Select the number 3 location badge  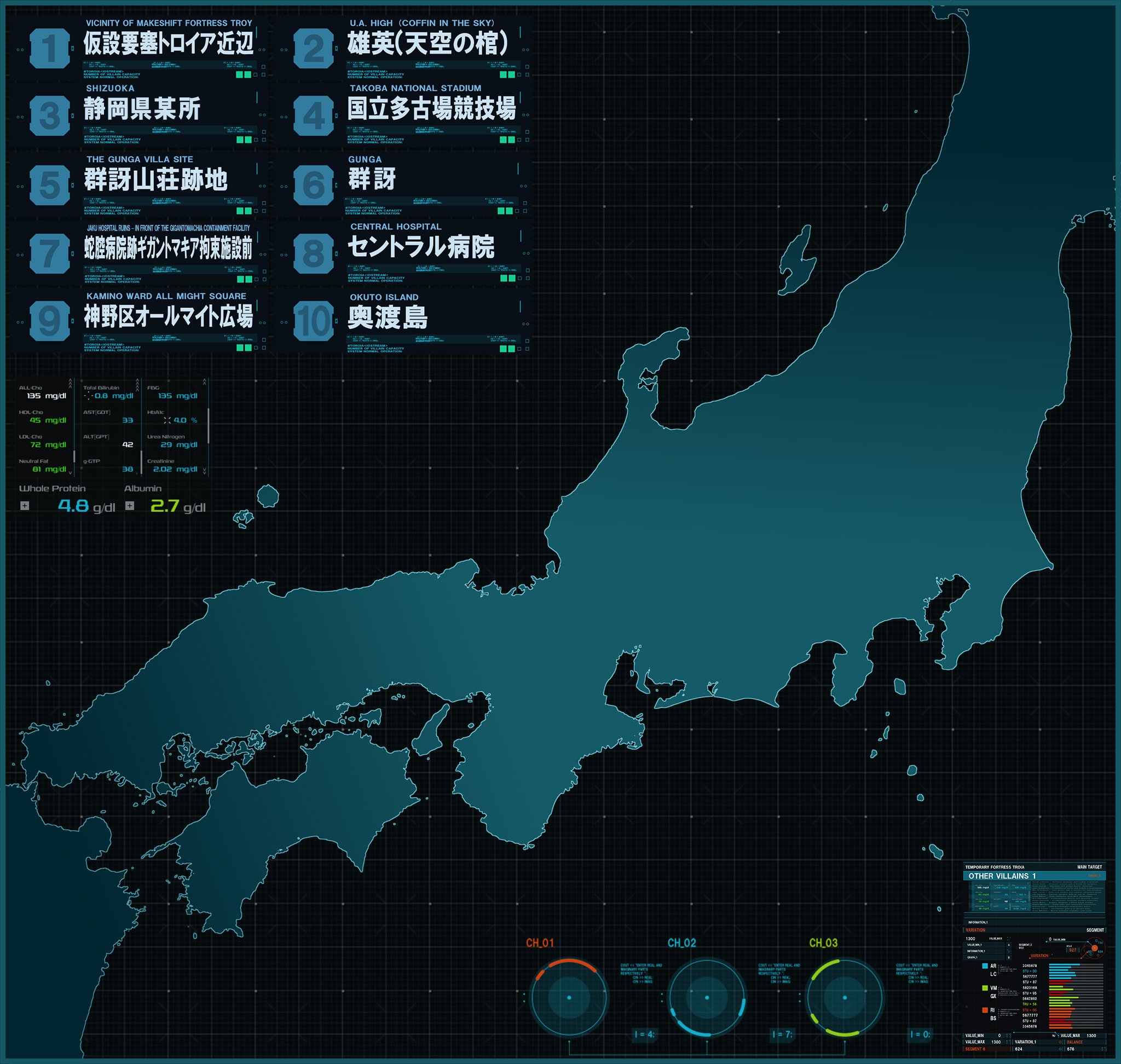pos(49,115)
